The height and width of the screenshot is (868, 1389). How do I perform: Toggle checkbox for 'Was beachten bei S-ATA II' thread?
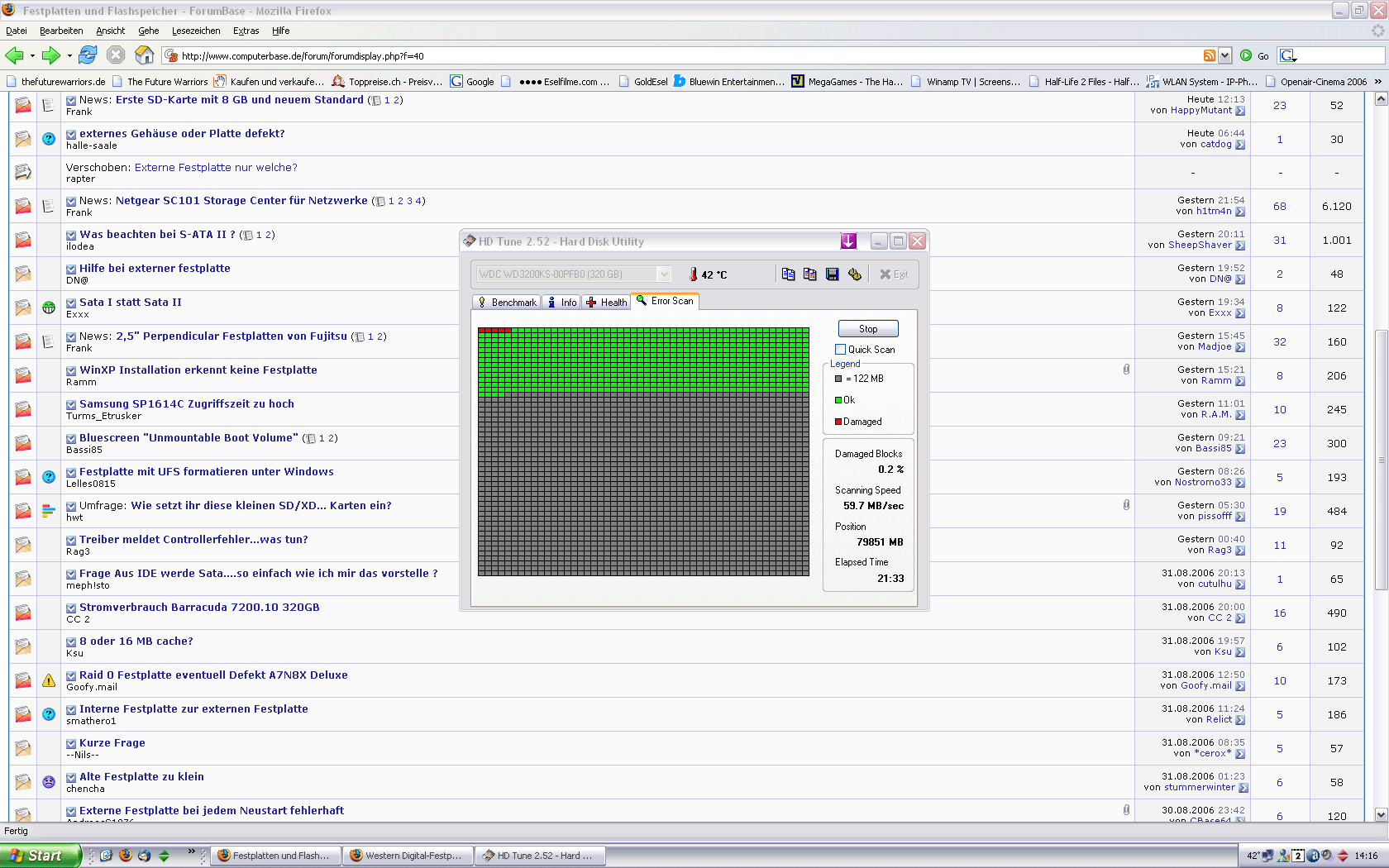[71, 235]
